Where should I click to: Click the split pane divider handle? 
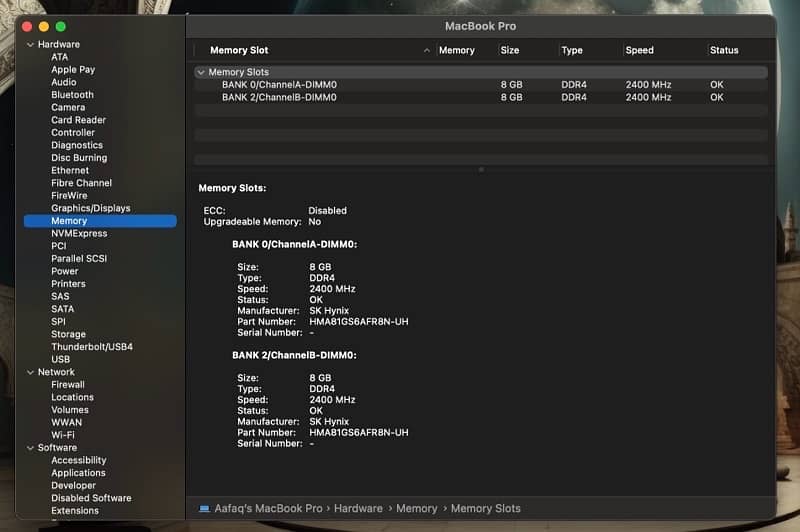481,169
